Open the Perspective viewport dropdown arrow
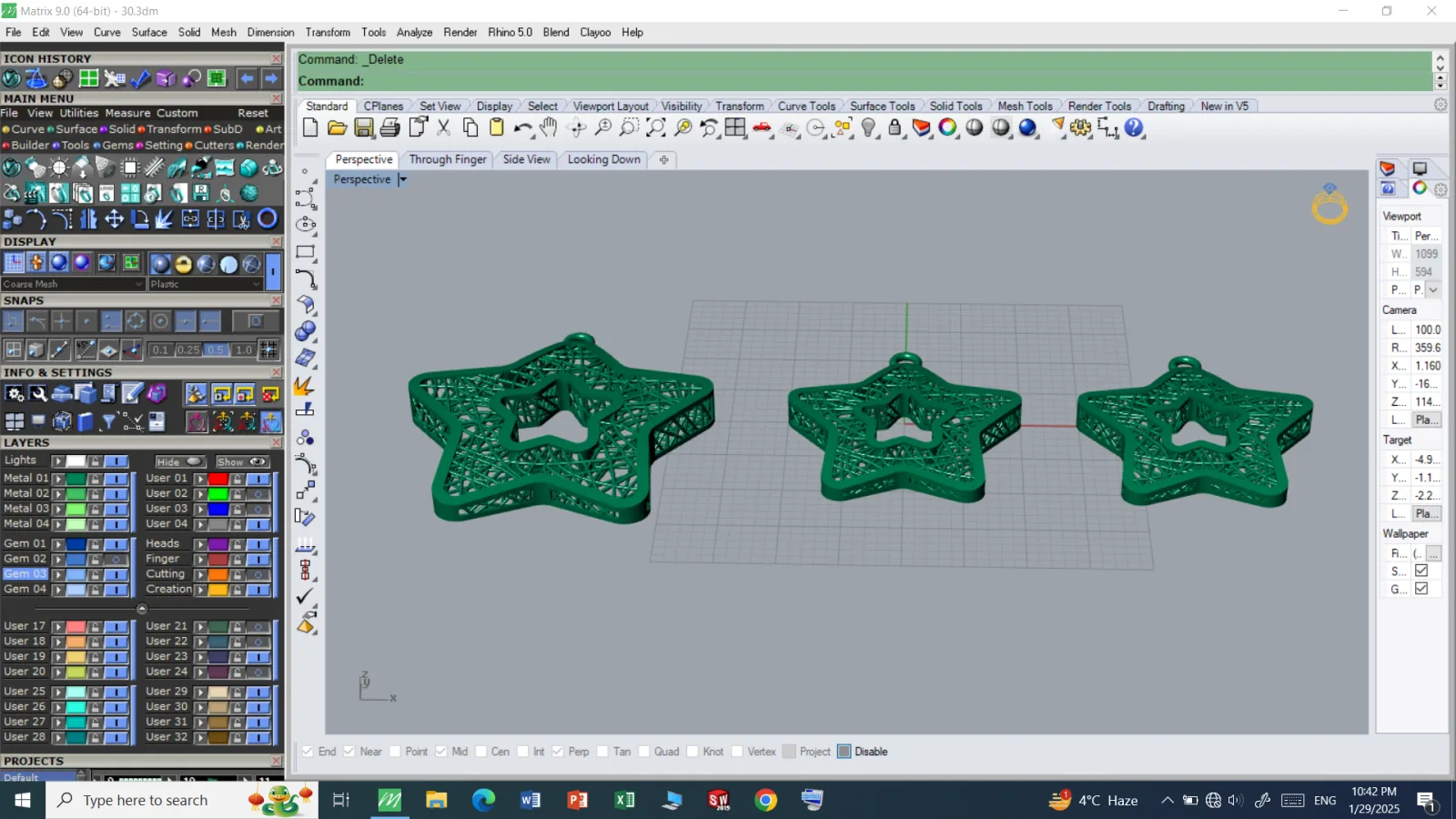1456x819 pixels. pyautogui.click(x=402, y=180)
